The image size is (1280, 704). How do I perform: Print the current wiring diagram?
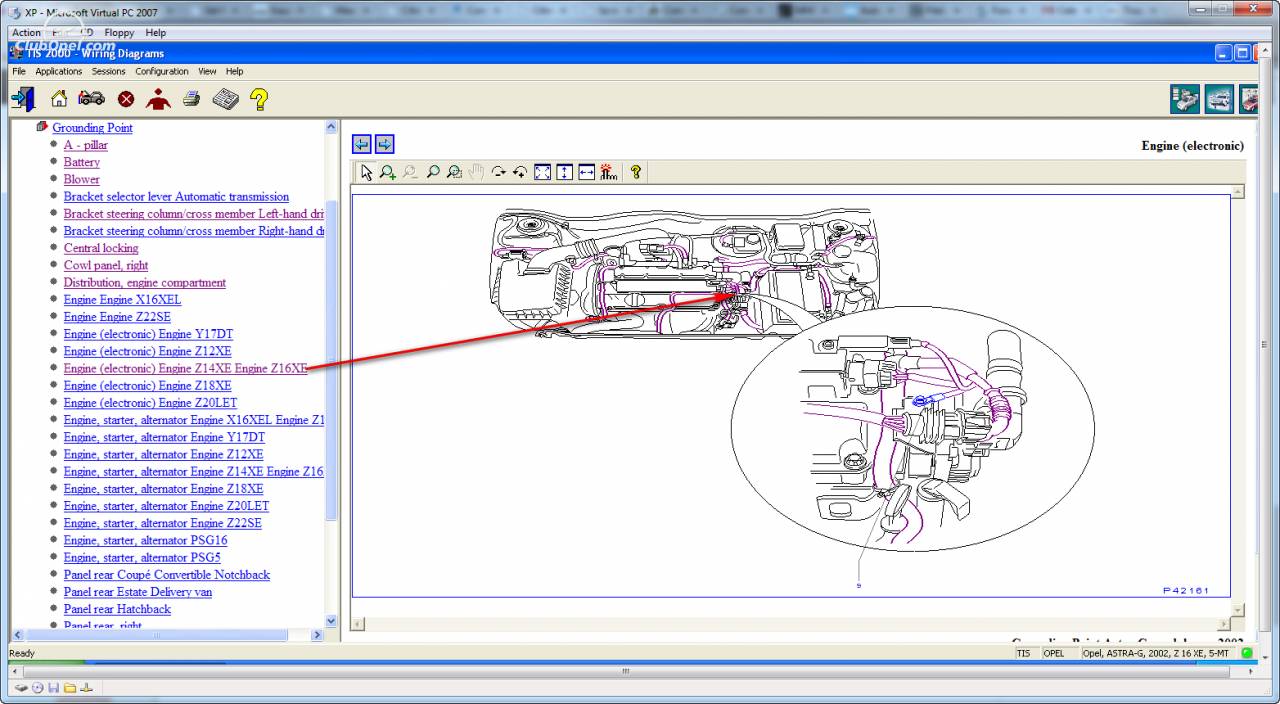coord(191,98)
